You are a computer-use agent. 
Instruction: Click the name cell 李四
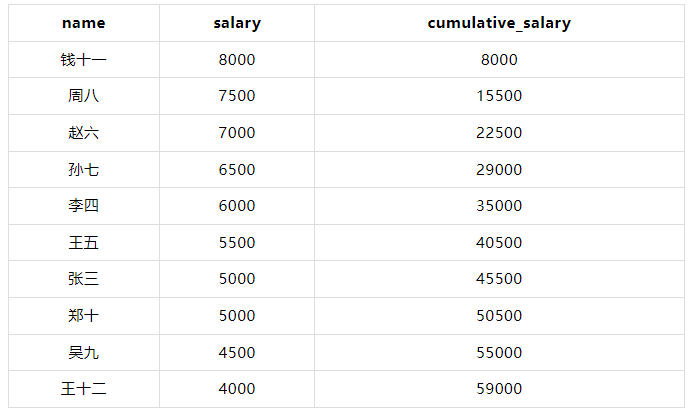(83, 206)
